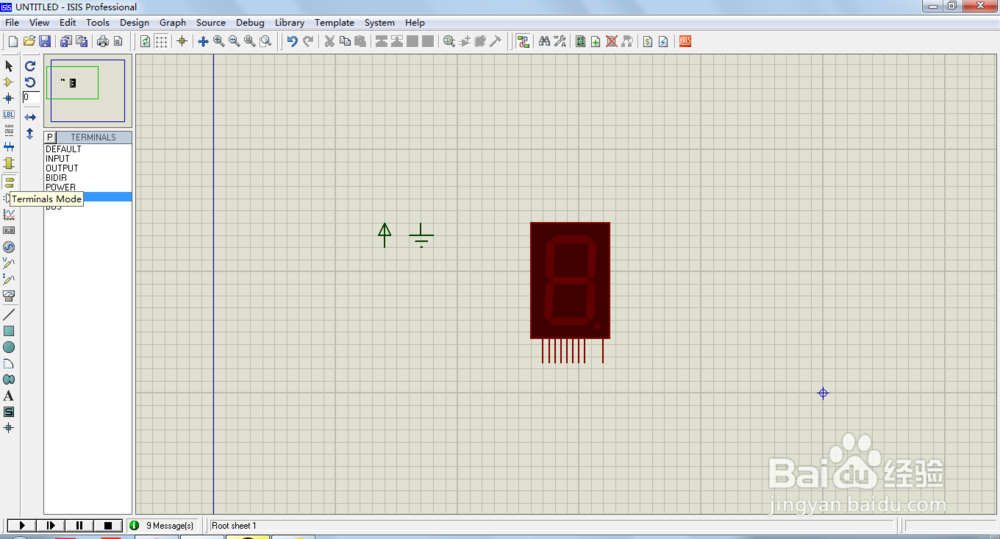Screen dimensions: 1000x539
Task: Select the Text Script Mode tool
Action: click(9, 131)
